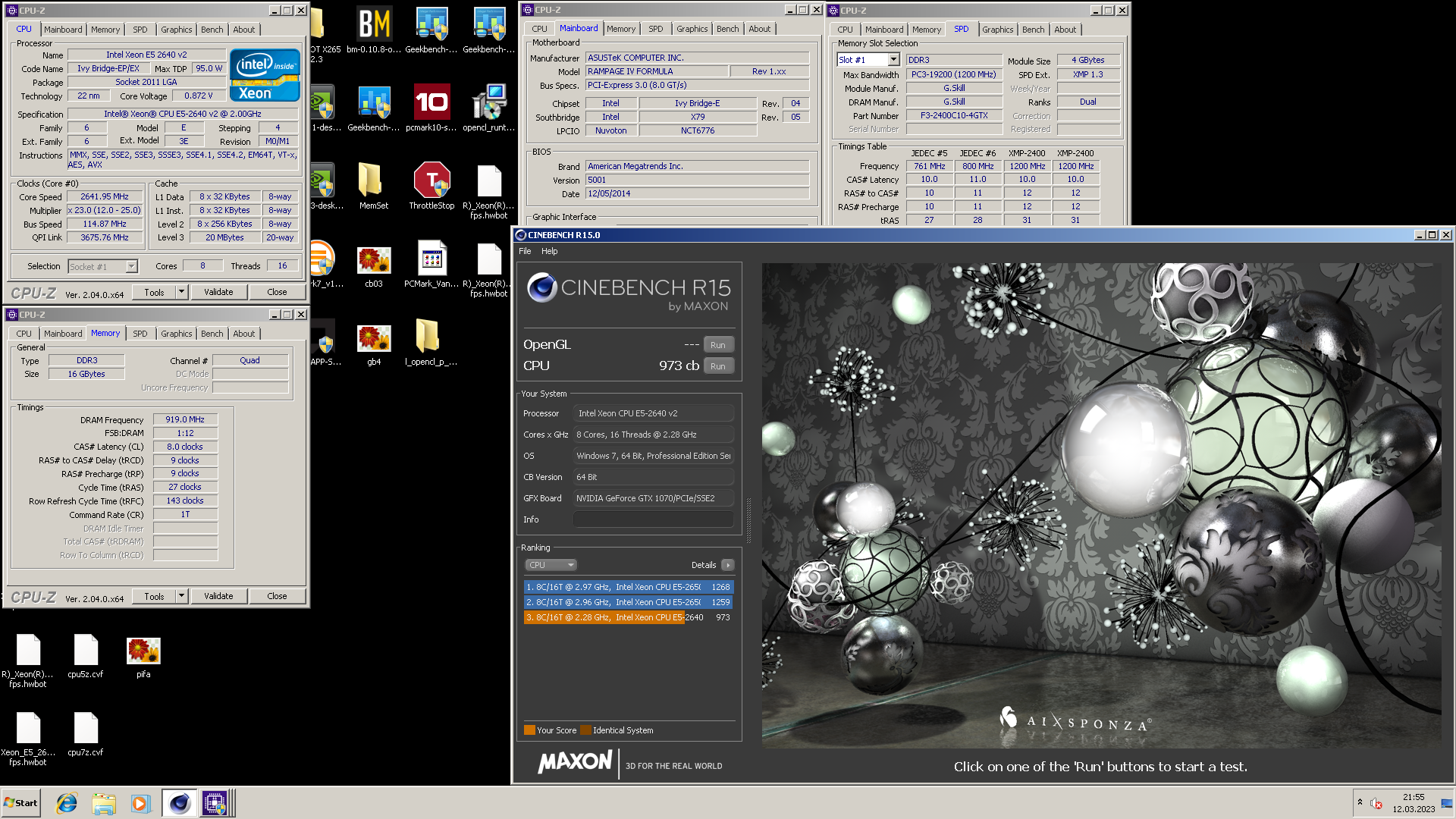Open Tools dropdown arrow in CPU-Z Memory window

181,596
